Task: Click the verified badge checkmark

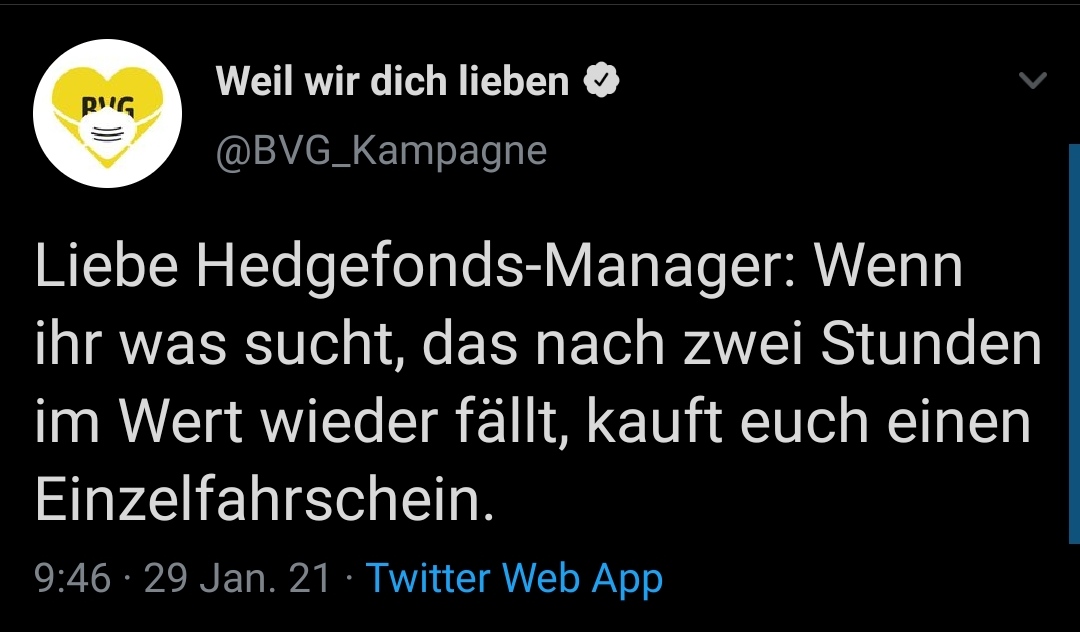Action: click(x=601, y=82)
